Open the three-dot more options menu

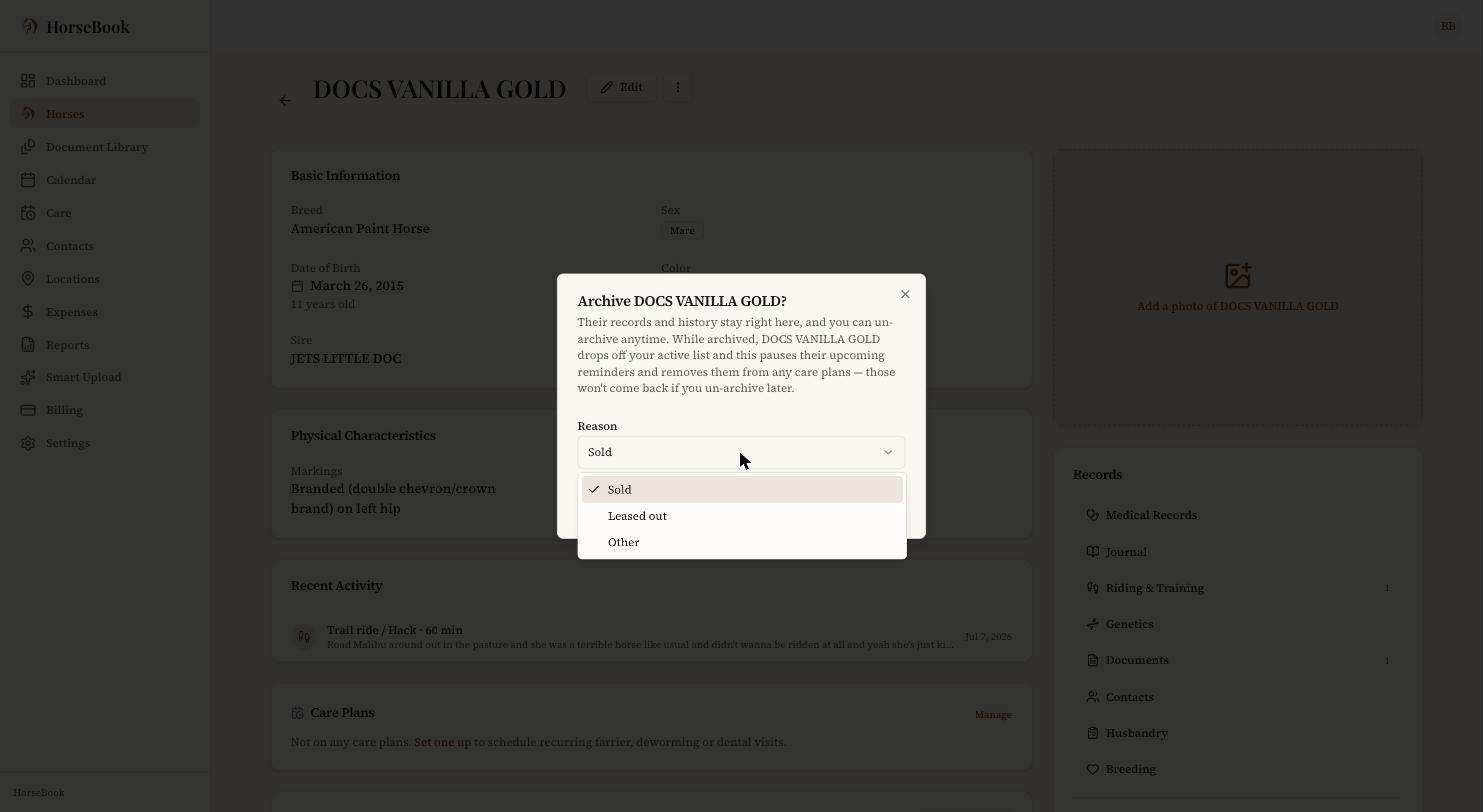click(x=678, y=87)
